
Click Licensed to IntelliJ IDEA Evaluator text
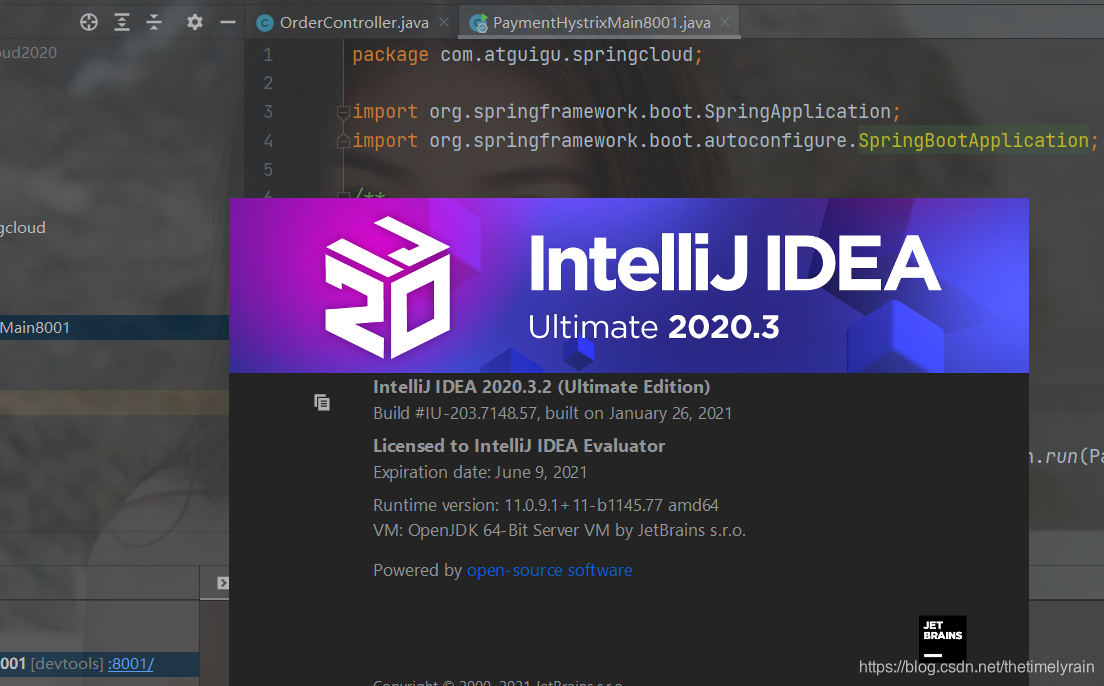pos(519,446)
